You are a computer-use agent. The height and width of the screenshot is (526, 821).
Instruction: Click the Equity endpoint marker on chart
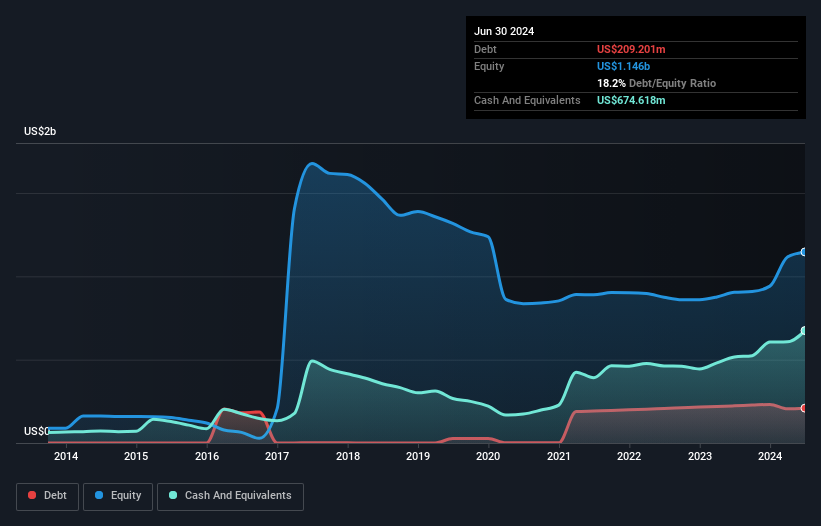coord(804,252)
